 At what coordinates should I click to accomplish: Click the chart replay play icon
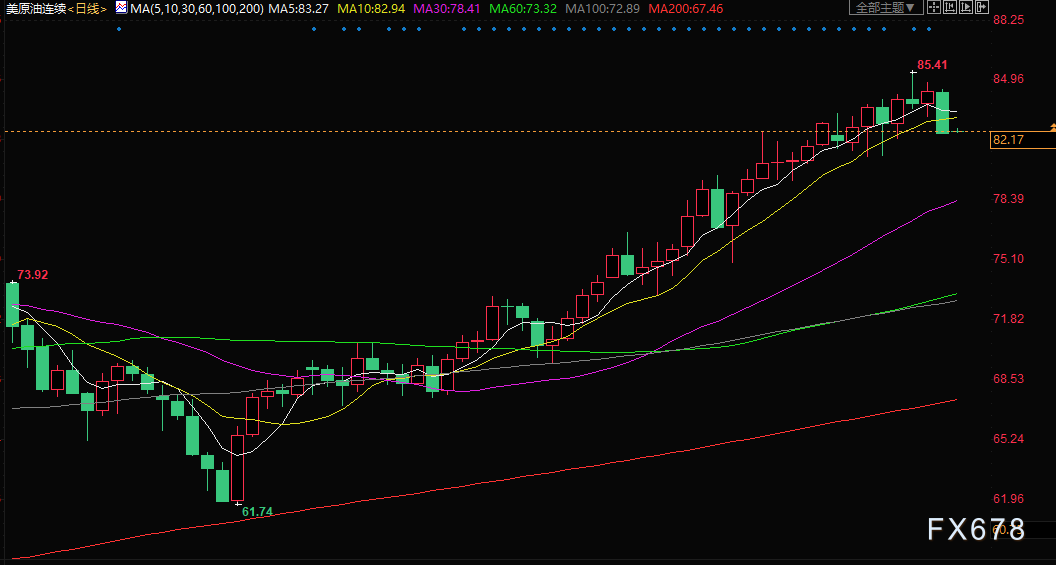point(966,7)
